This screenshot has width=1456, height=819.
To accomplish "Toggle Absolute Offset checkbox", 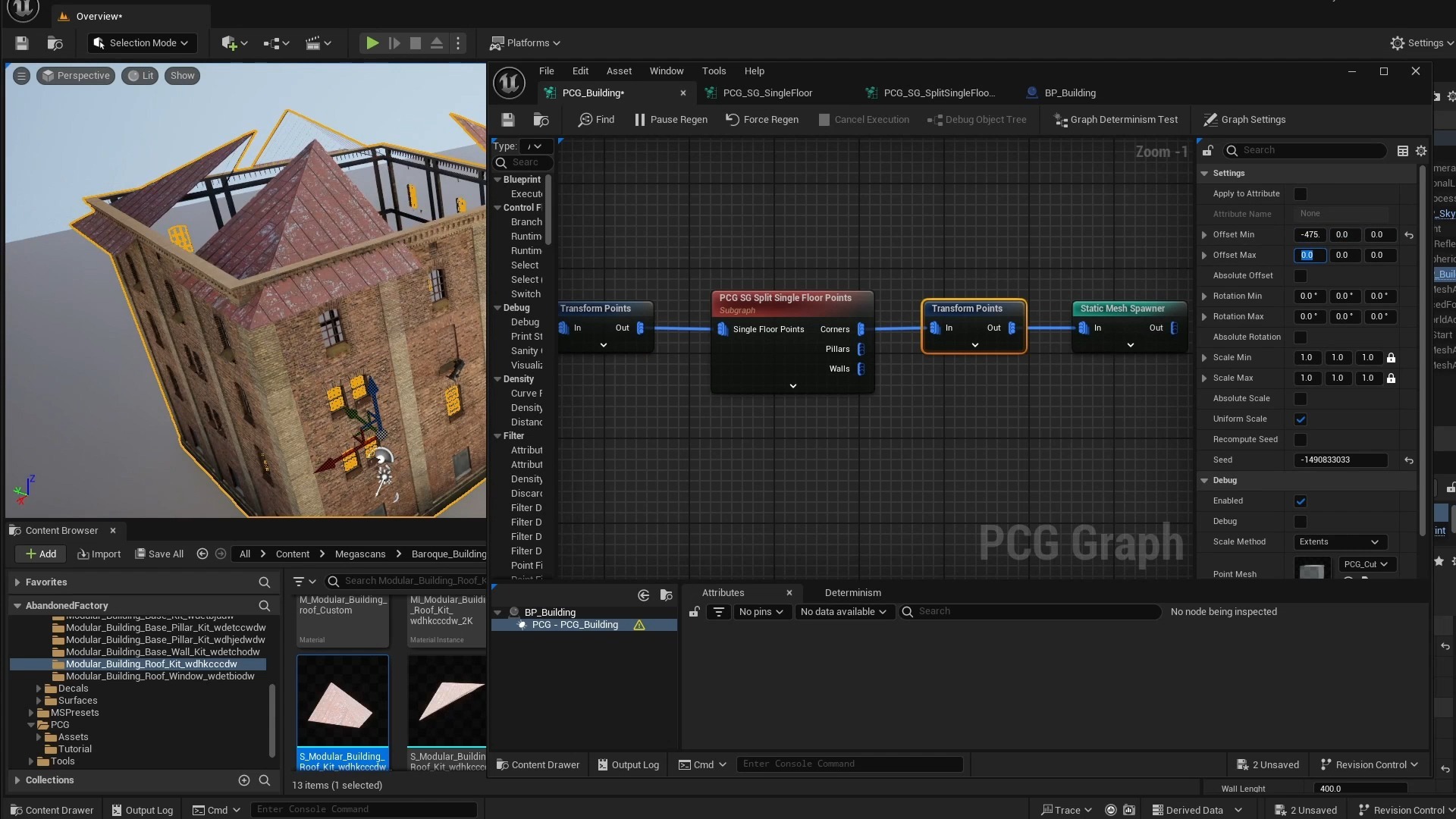I will (x=1301, y=276).
